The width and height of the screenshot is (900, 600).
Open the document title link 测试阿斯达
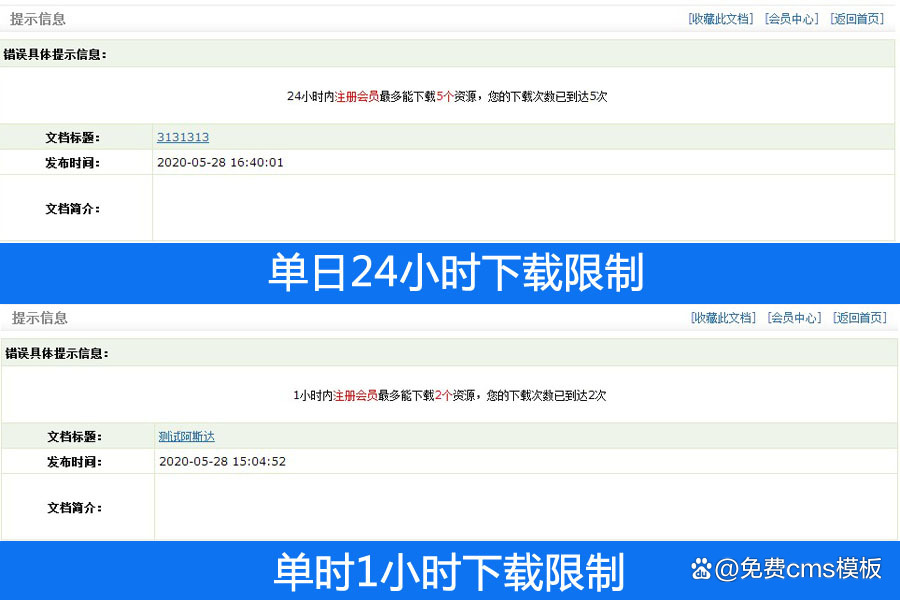[x=187, y=436]
